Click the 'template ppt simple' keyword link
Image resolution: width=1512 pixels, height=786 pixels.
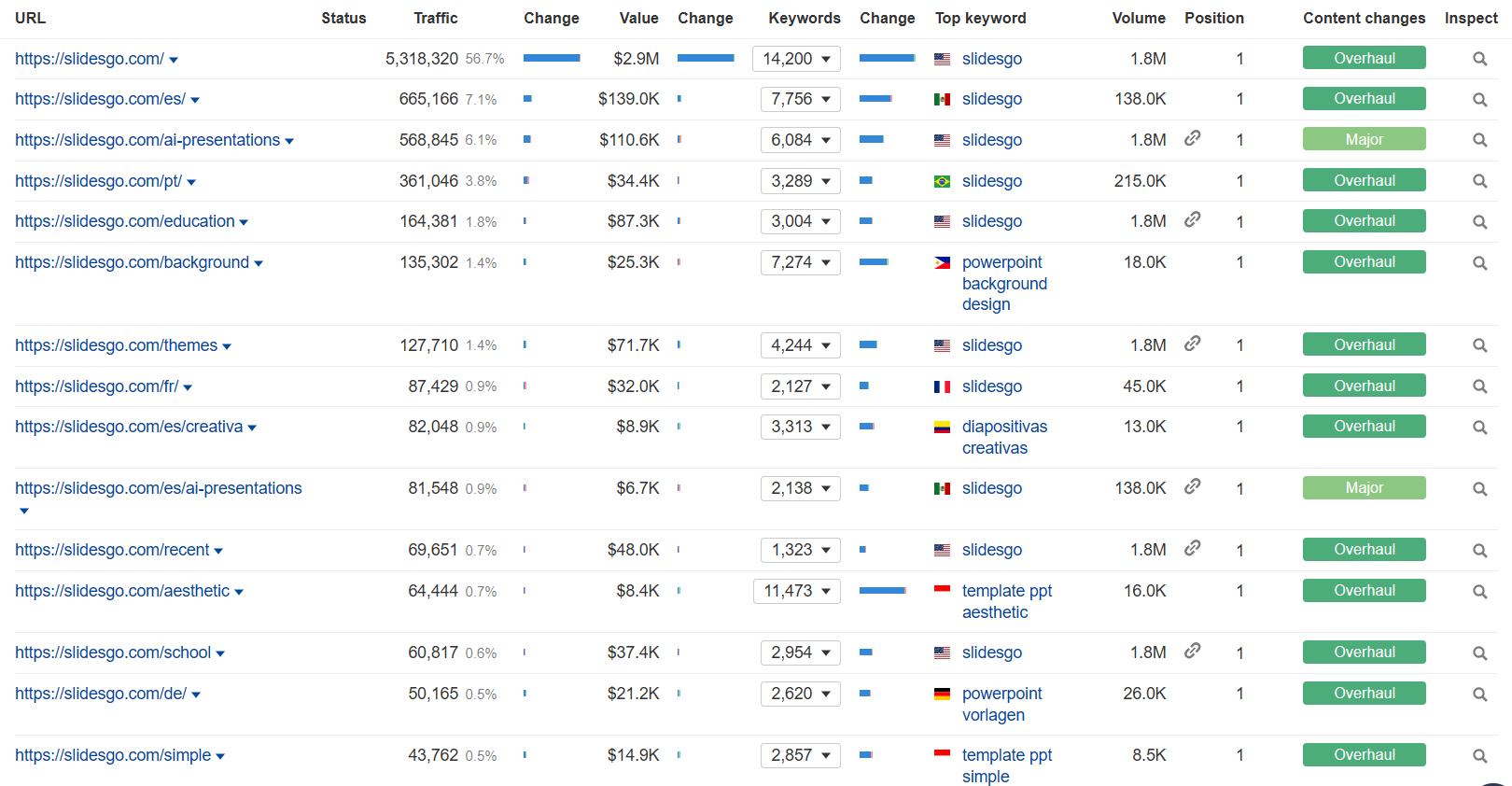click(1007, 765)
